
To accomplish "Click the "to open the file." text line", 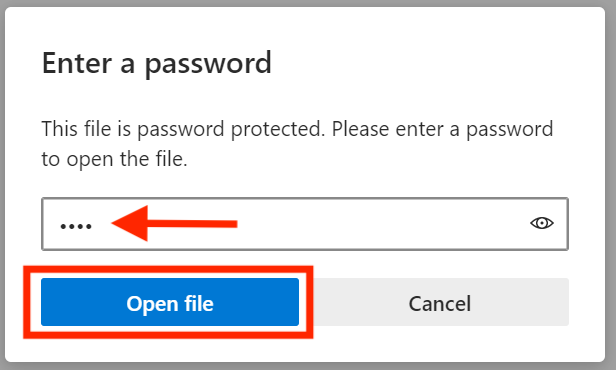I will tap(115, 159).
